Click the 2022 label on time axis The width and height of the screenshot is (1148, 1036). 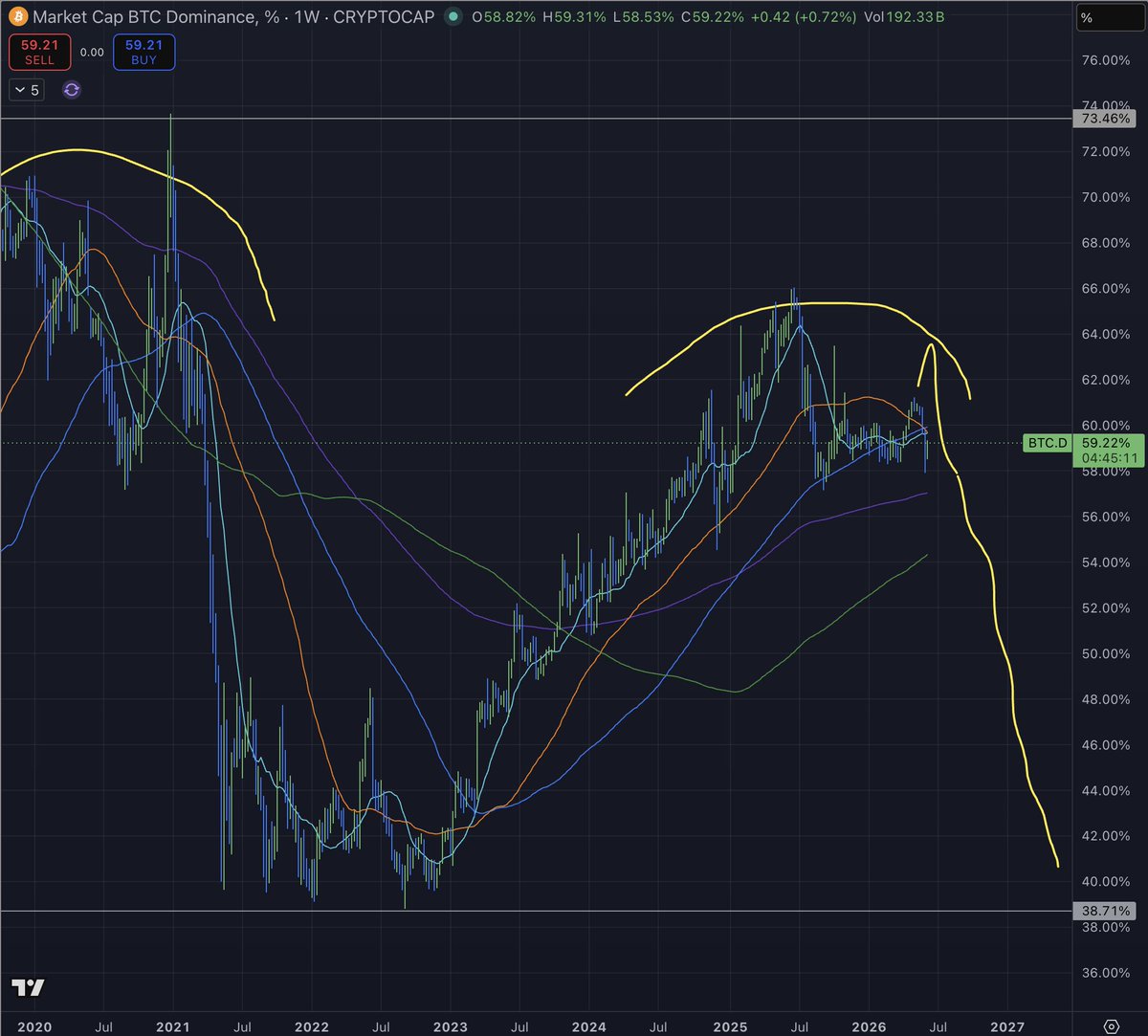point(312,1026)
